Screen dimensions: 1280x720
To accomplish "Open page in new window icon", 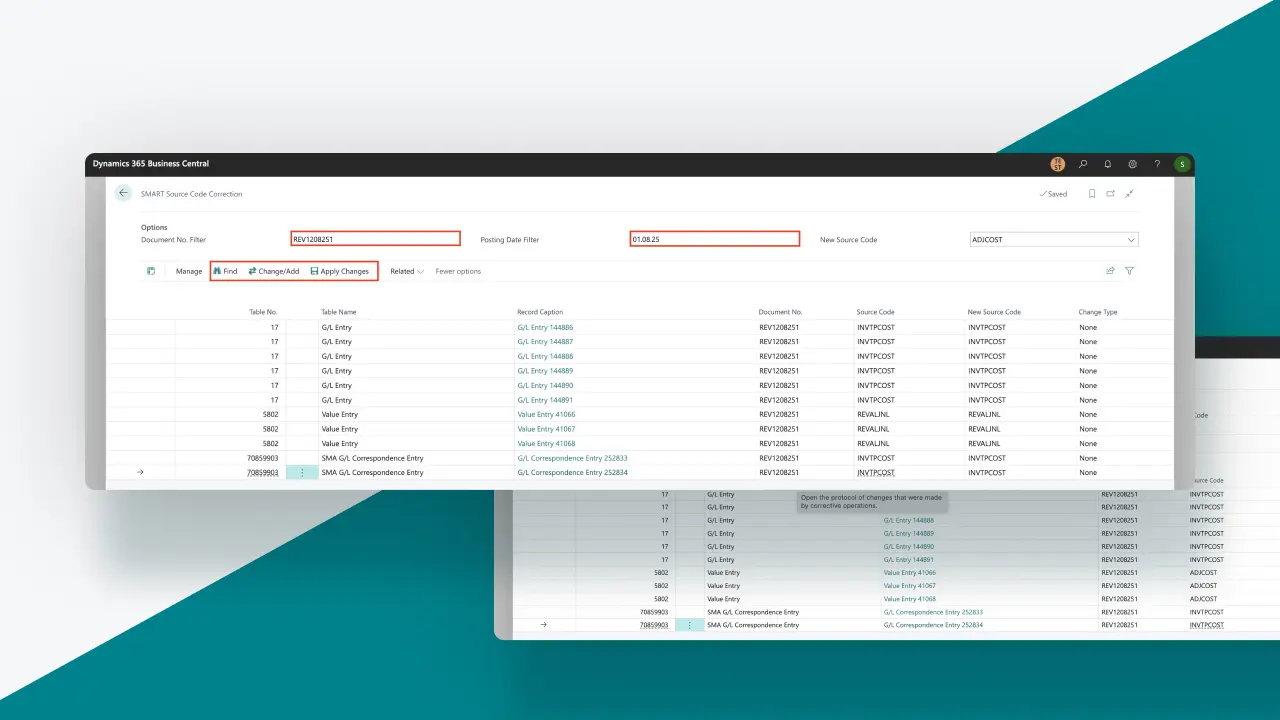I will tap(1110, 194).
